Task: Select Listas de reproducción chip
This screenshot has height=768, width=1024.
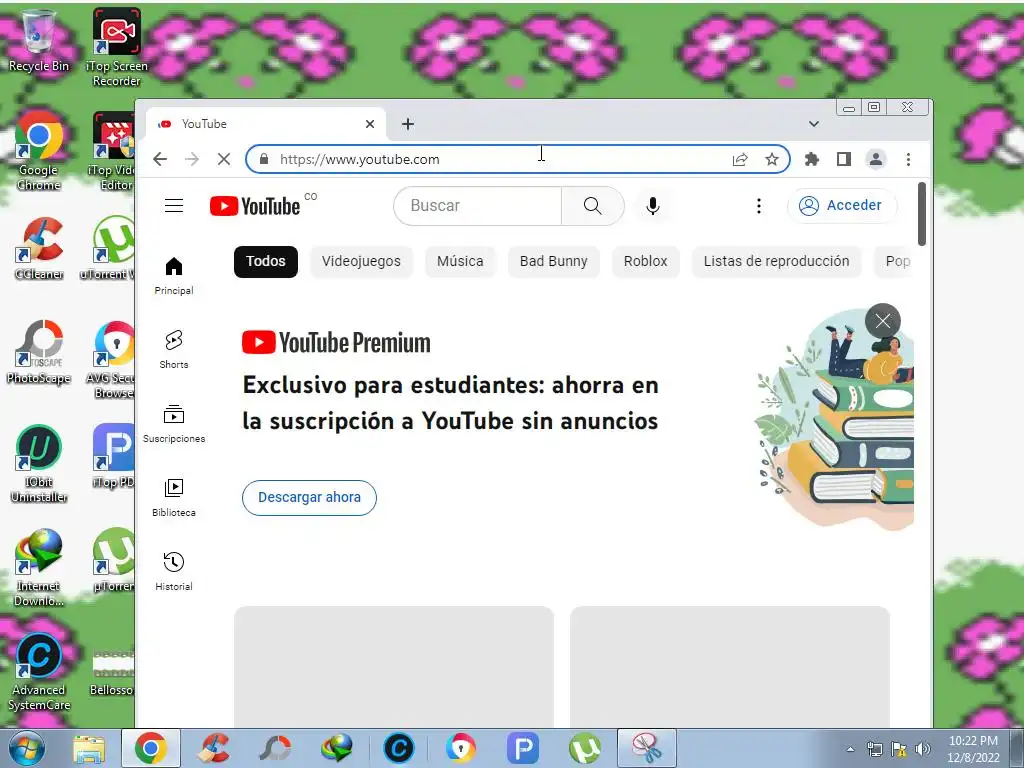Action: (776, 261)
